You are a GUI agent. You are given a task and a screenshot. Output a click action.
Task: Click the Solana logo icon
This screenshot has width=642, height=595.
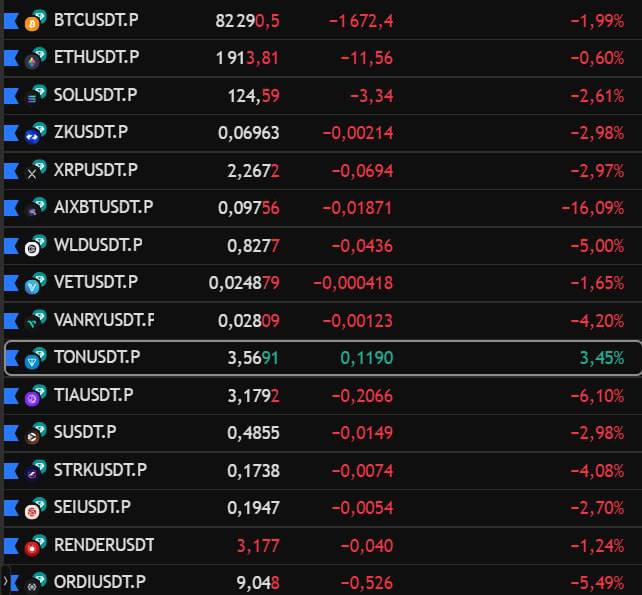point(32,99)
